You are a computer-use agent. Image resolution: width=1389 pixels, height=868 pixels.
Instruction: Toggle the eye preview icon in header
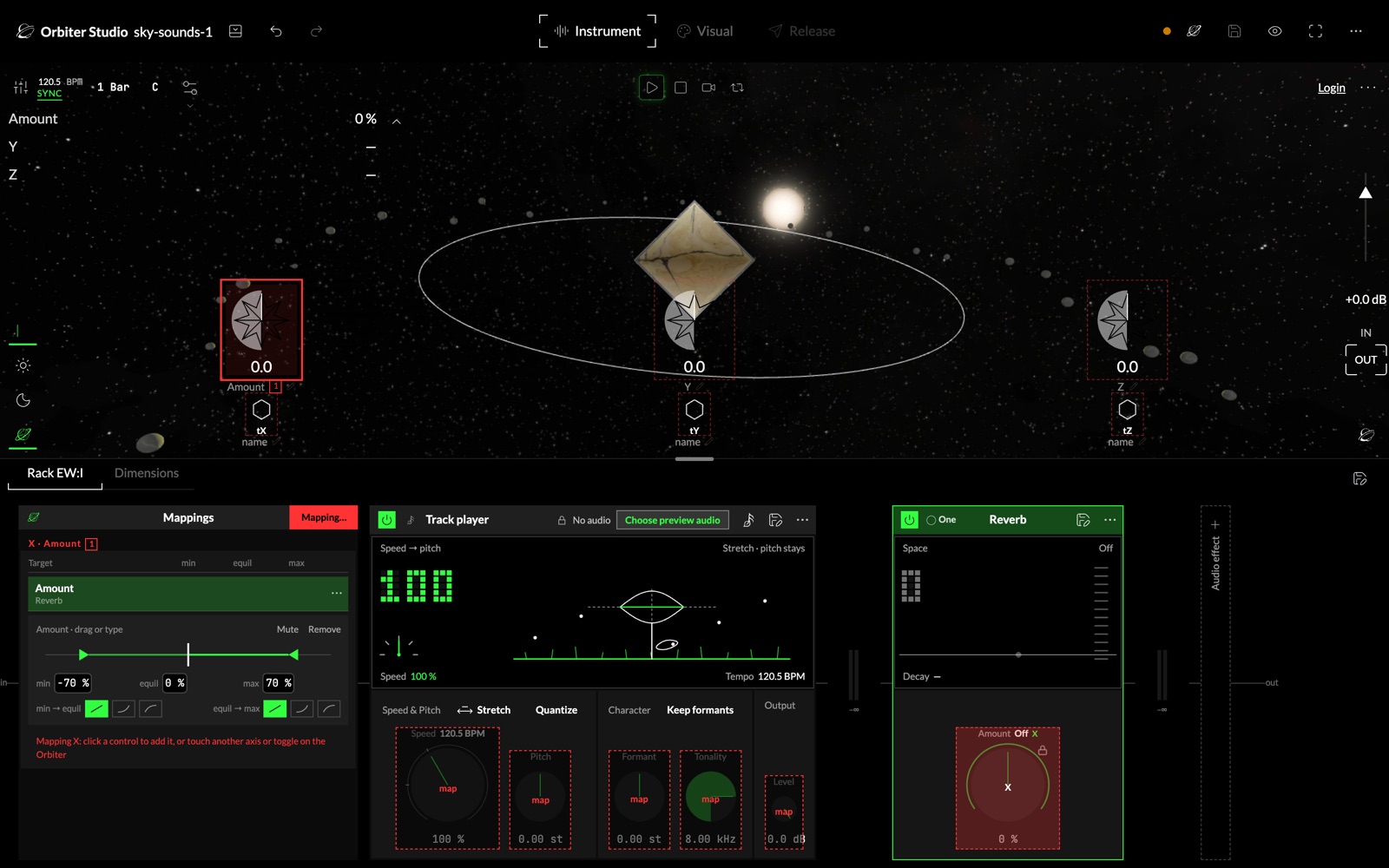(x=1274, y=31)
